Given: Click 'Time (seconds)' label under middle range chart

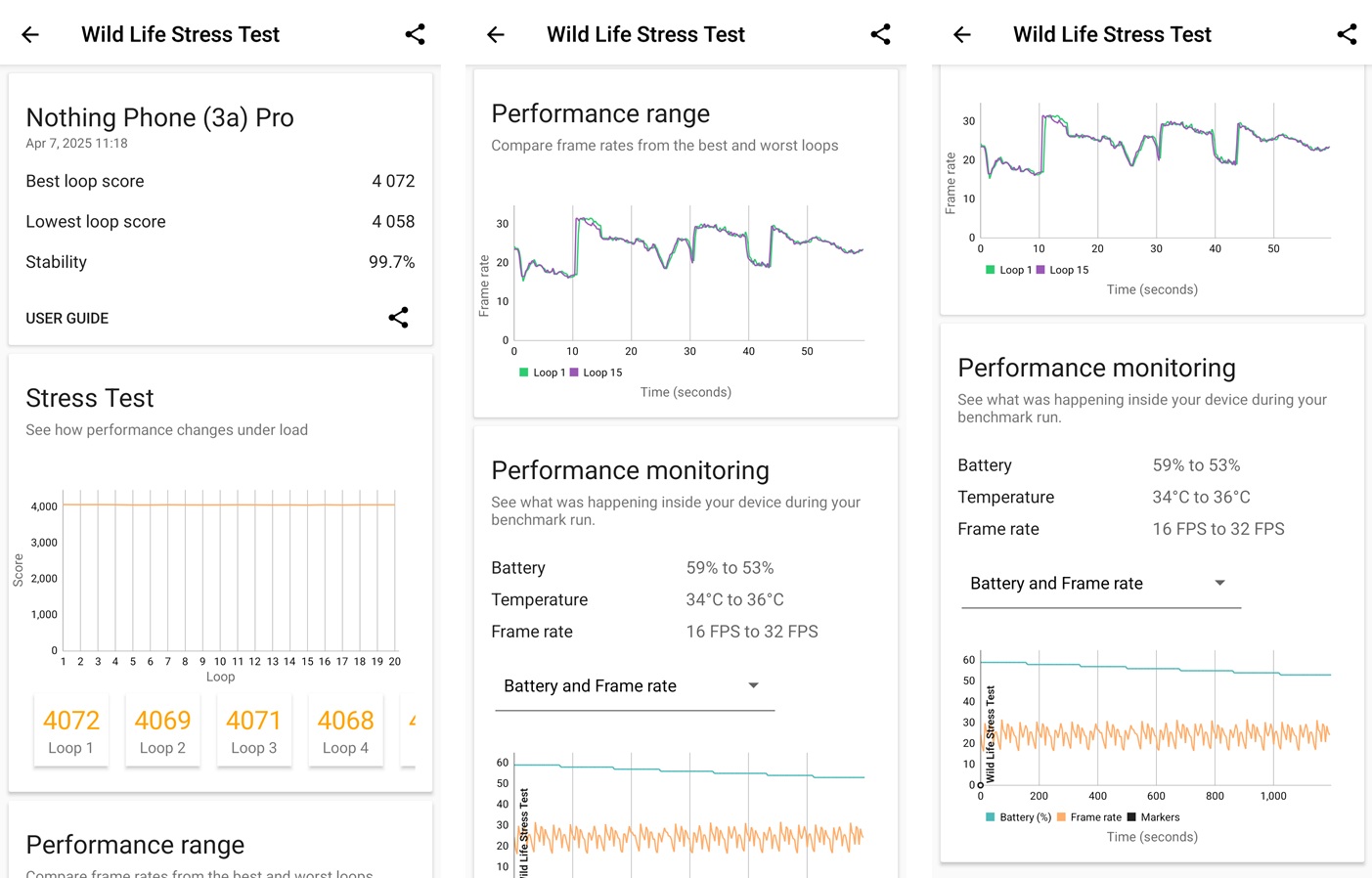Looking at the screenshot, I should pos(686,392).
